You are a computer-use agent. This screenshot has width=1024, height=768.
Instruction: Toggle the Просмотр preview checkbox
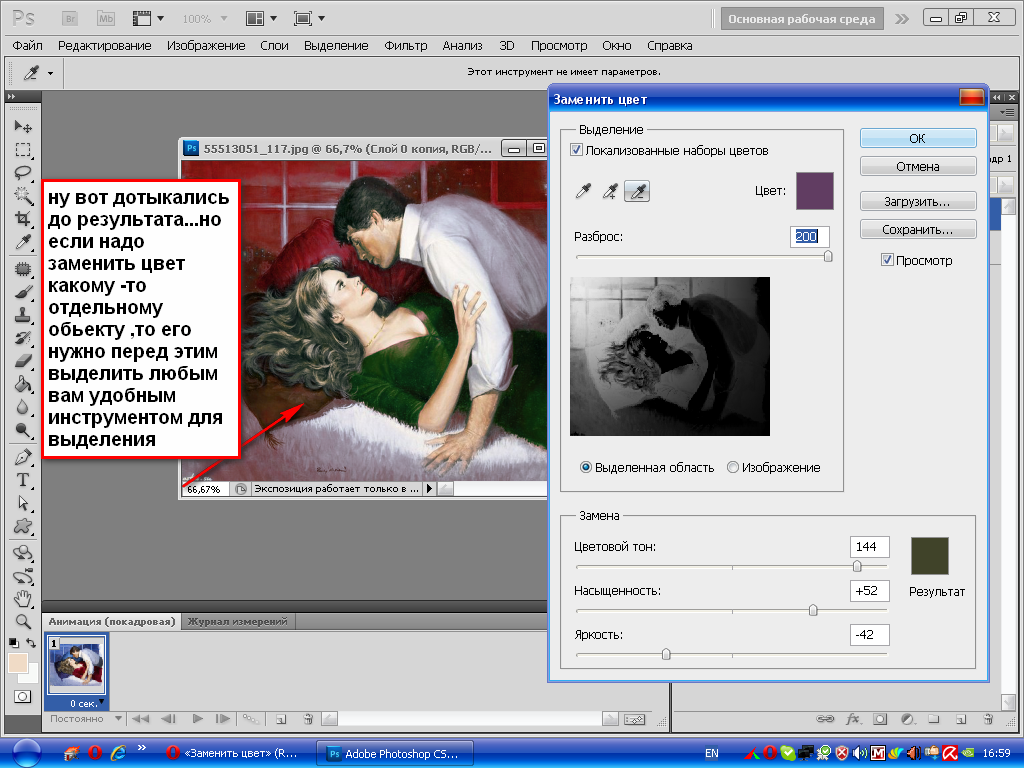click(887, 260)
